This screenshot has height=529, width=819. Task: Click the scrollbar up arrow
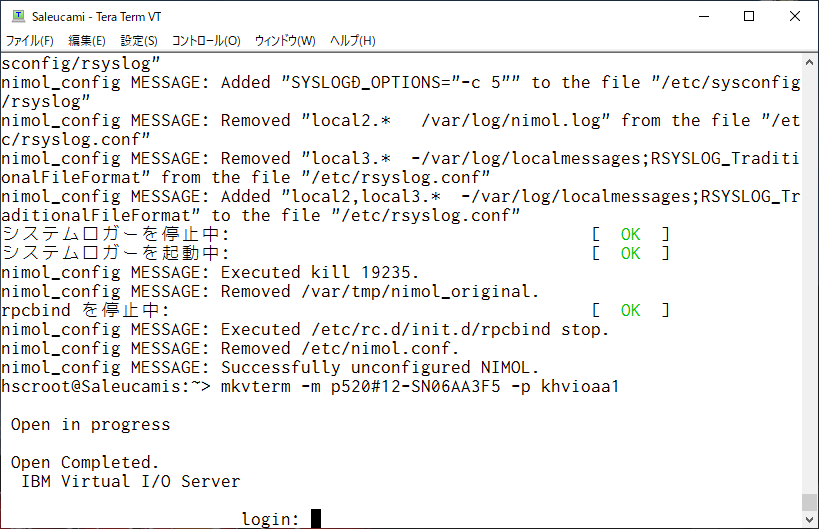809,62
